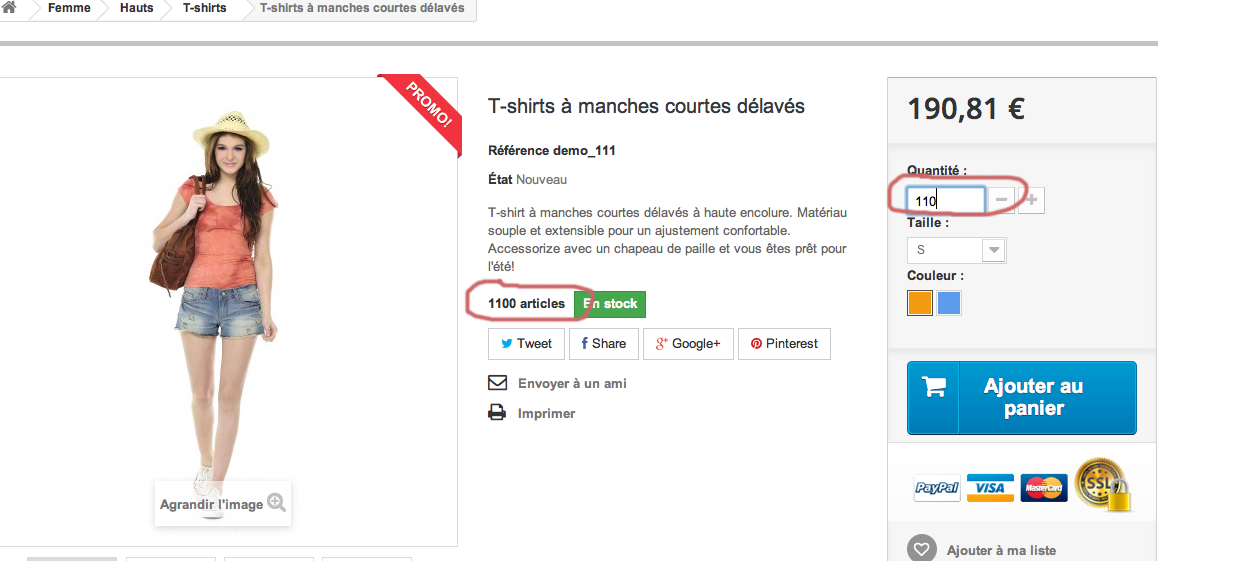Decrease quantity with minus button
The height and width of the screenshot is (561, 1252).
point(1002,201)
